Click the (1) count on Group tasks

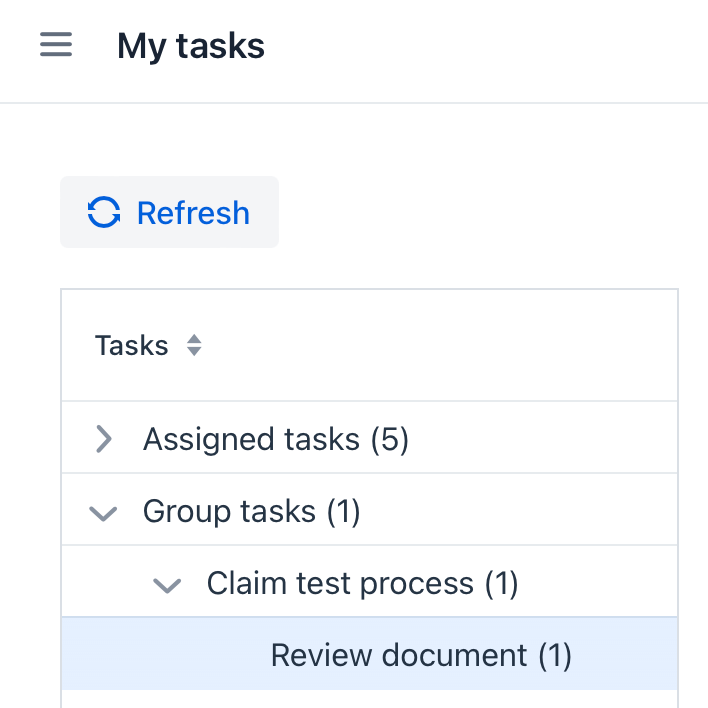coord(342,512)
